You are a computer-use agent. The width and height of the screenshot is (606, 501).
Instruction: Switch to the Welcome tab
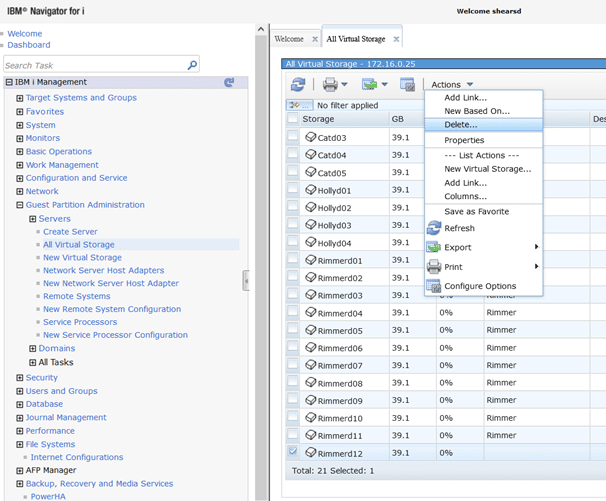click(289, 39)
